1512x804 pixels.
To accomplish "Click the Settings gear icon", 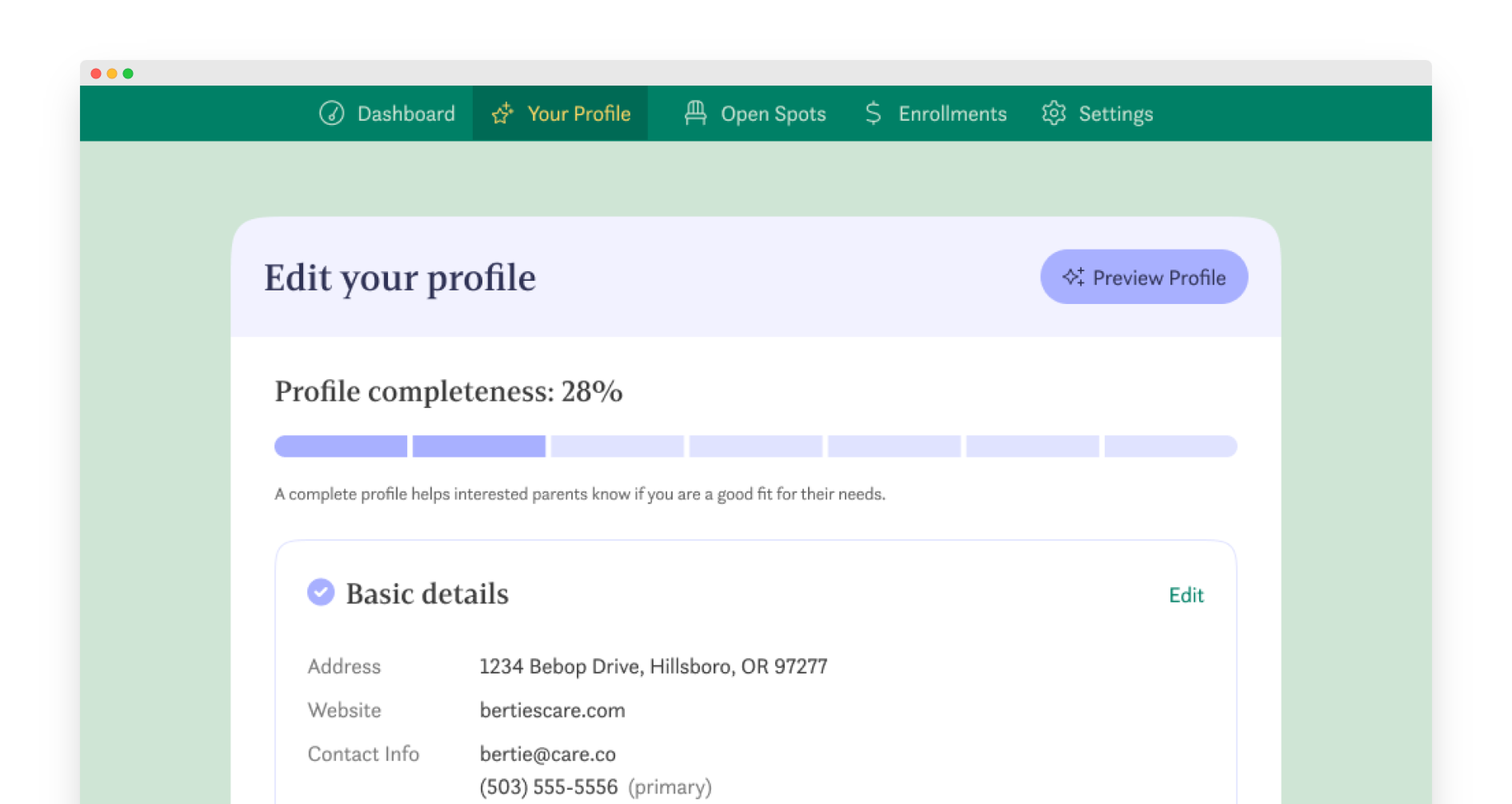I will point(1054,113).
